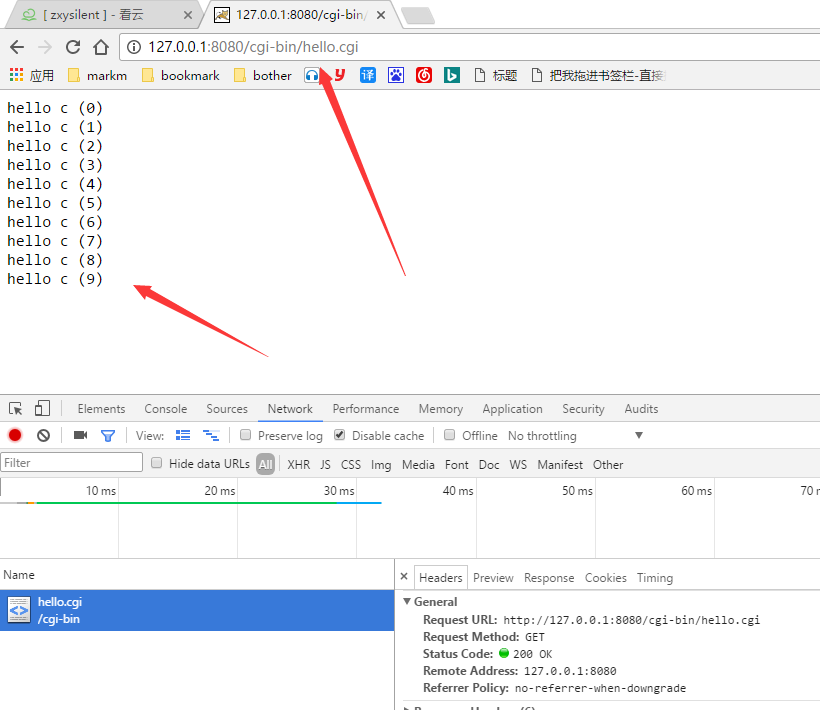Toggle the network filter funnel icon

[x=108, y=436]
